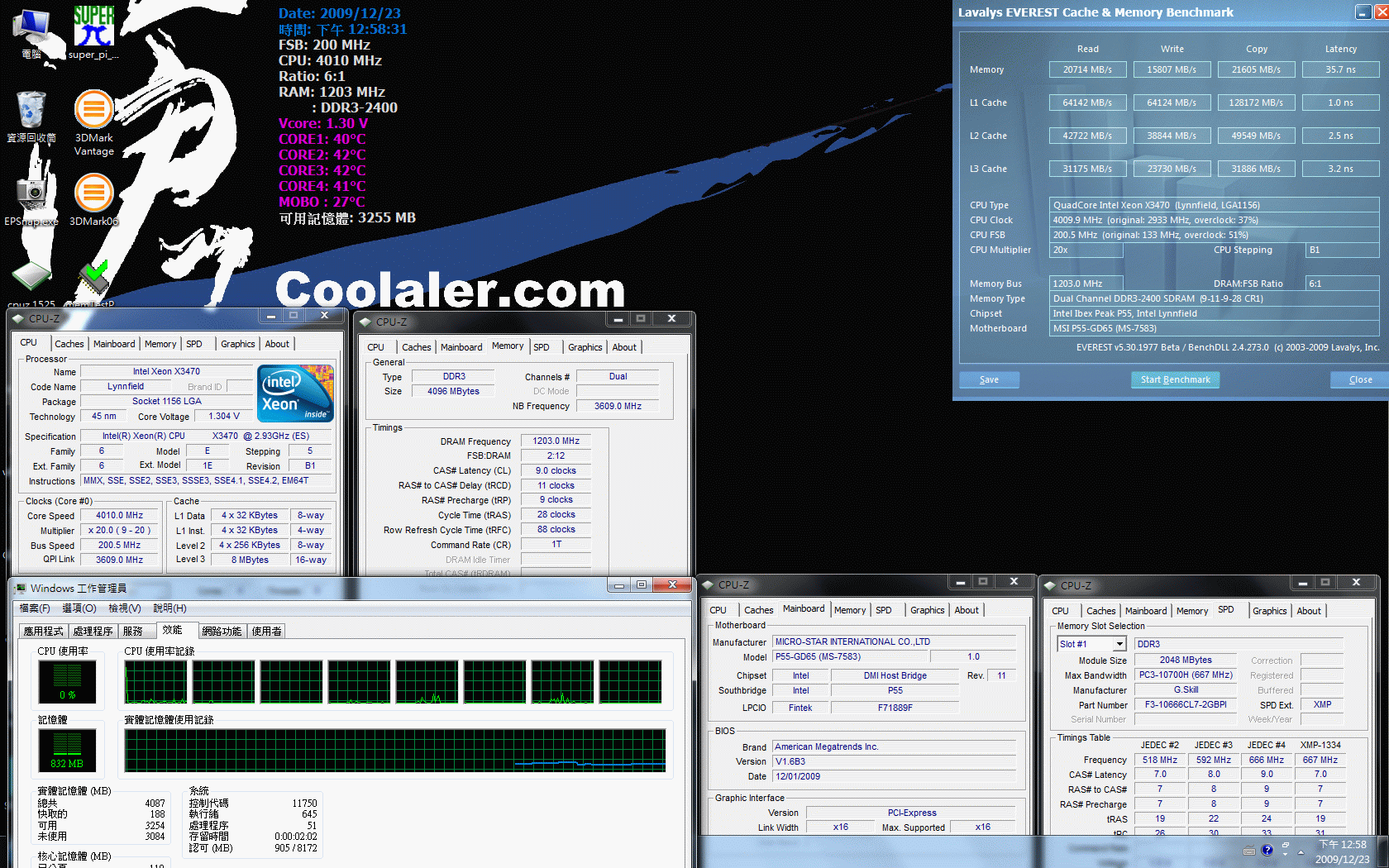Viewport: 1389px width, 868px height.
Task: Select the Graphics tab in the CPU-Z SPD window
Action: click(x=1269, y=612)
